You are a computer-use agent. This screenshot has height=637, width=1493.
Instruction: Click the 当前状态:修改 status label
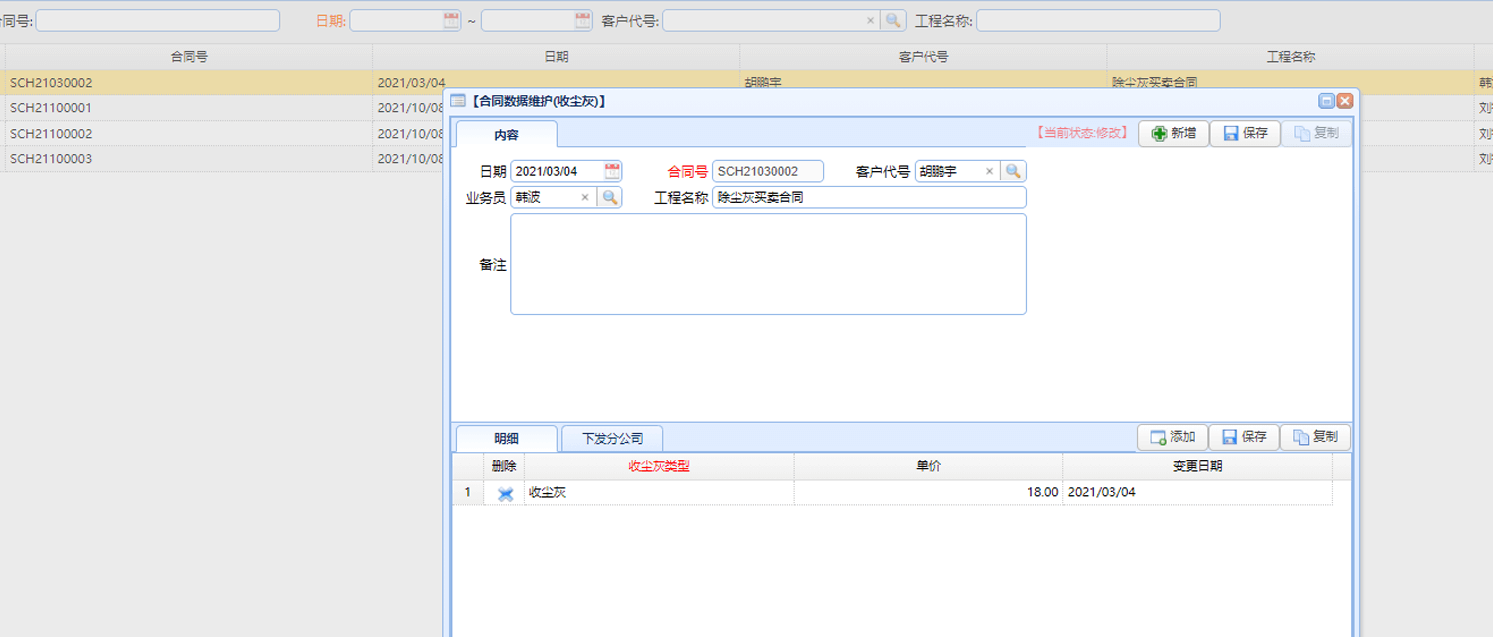click(1082, 133)
